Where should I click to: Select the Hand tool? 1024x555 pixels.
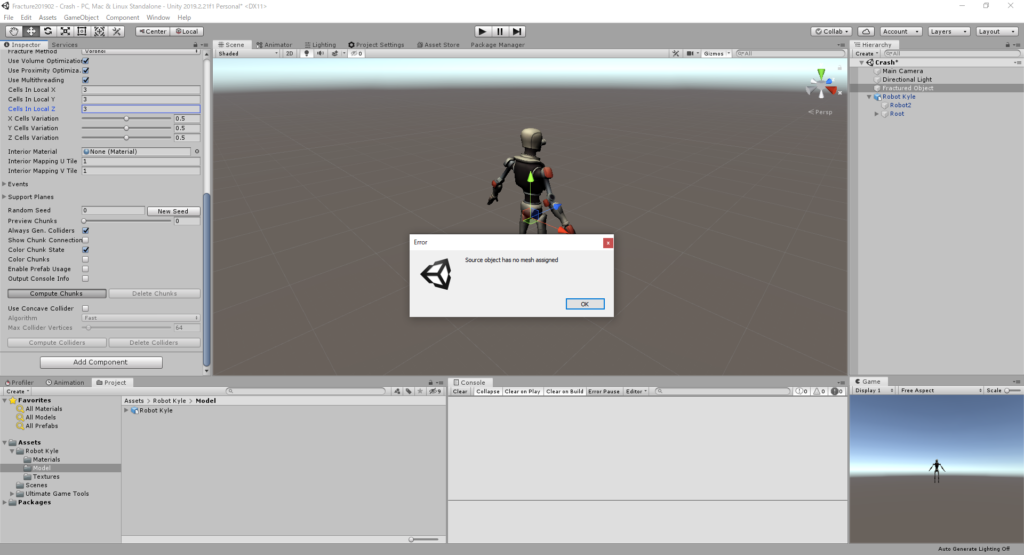[14, 31]
